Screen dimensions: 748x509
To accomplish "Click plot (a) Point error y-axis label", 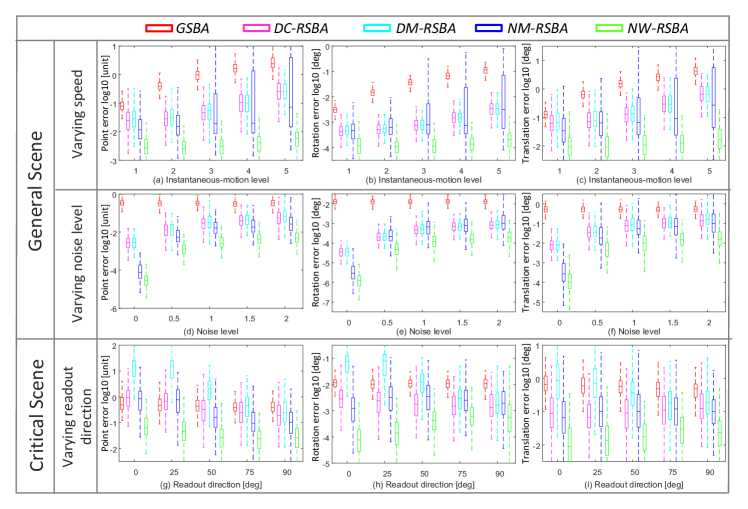I will pos(105,104).
